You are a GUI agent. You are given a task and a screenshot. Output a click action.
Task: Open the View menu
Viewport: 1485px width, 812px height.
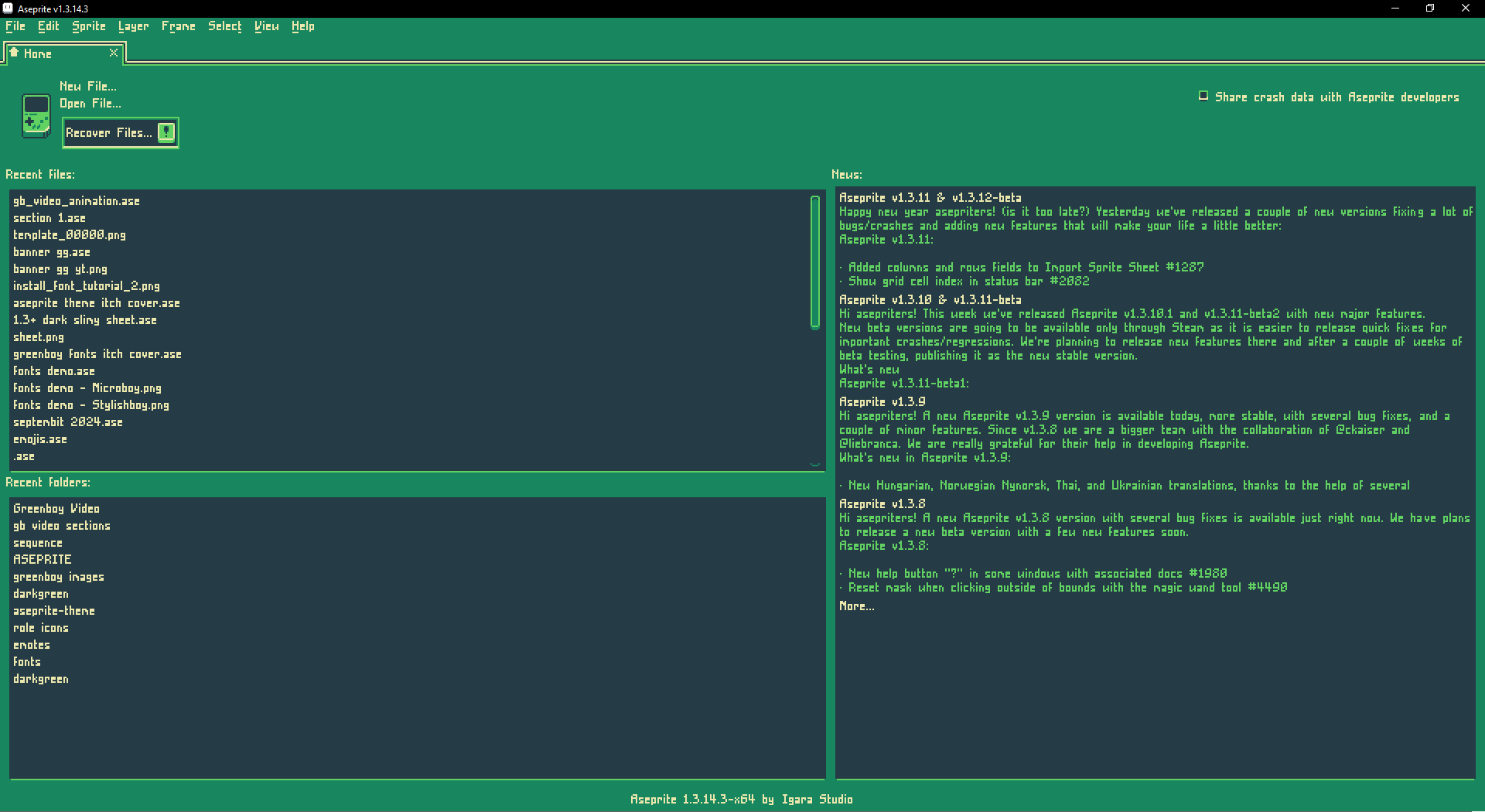267,26
